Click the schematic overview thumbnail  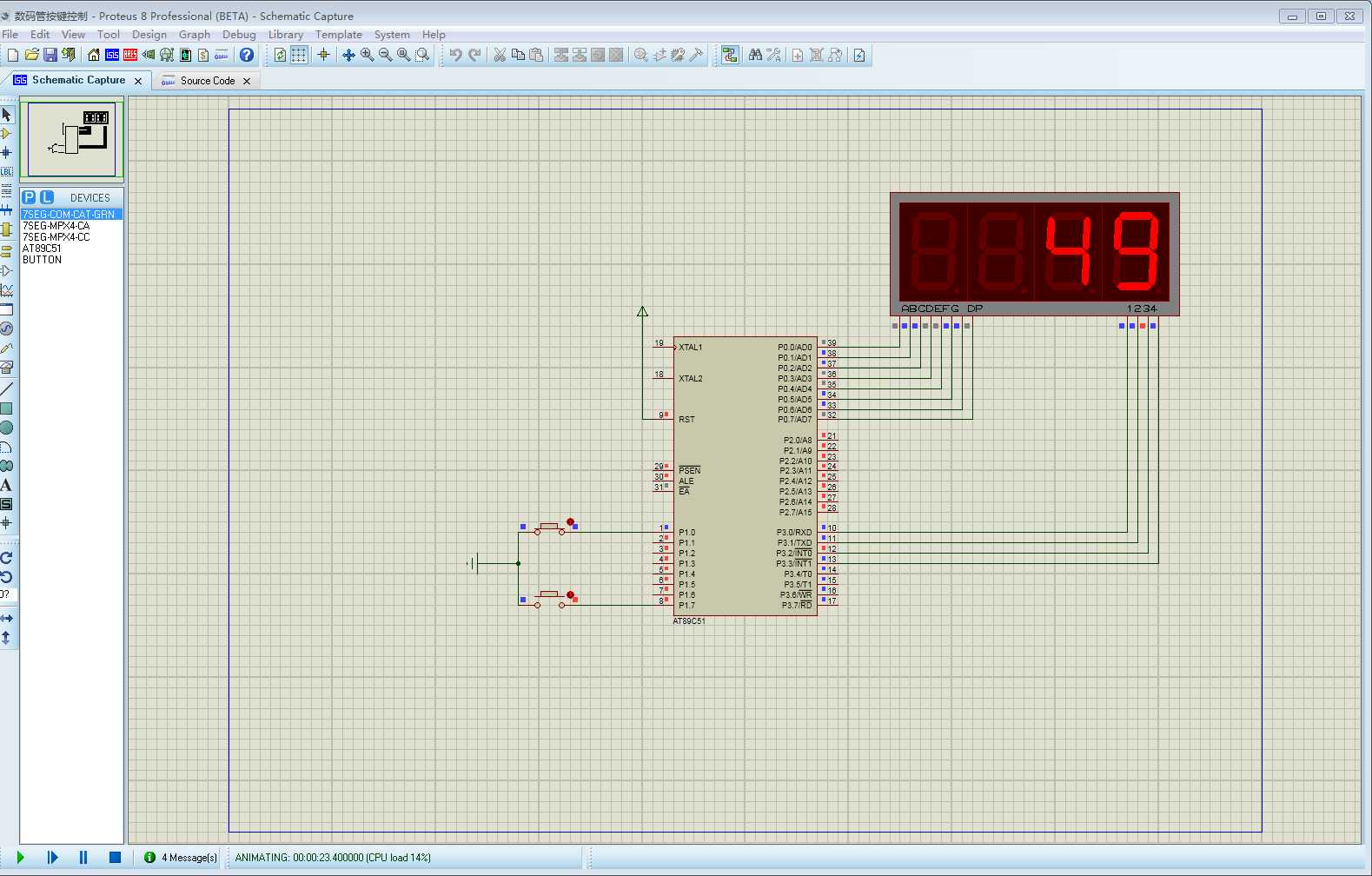coord(72,139)
